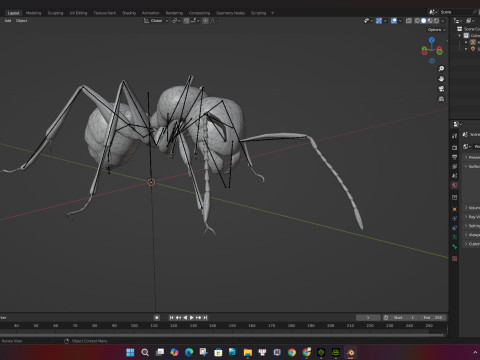Viewport: 480px width, 360px height.
Task: Open the Geometry Nodes workspace tab
Action: (230, 13)
